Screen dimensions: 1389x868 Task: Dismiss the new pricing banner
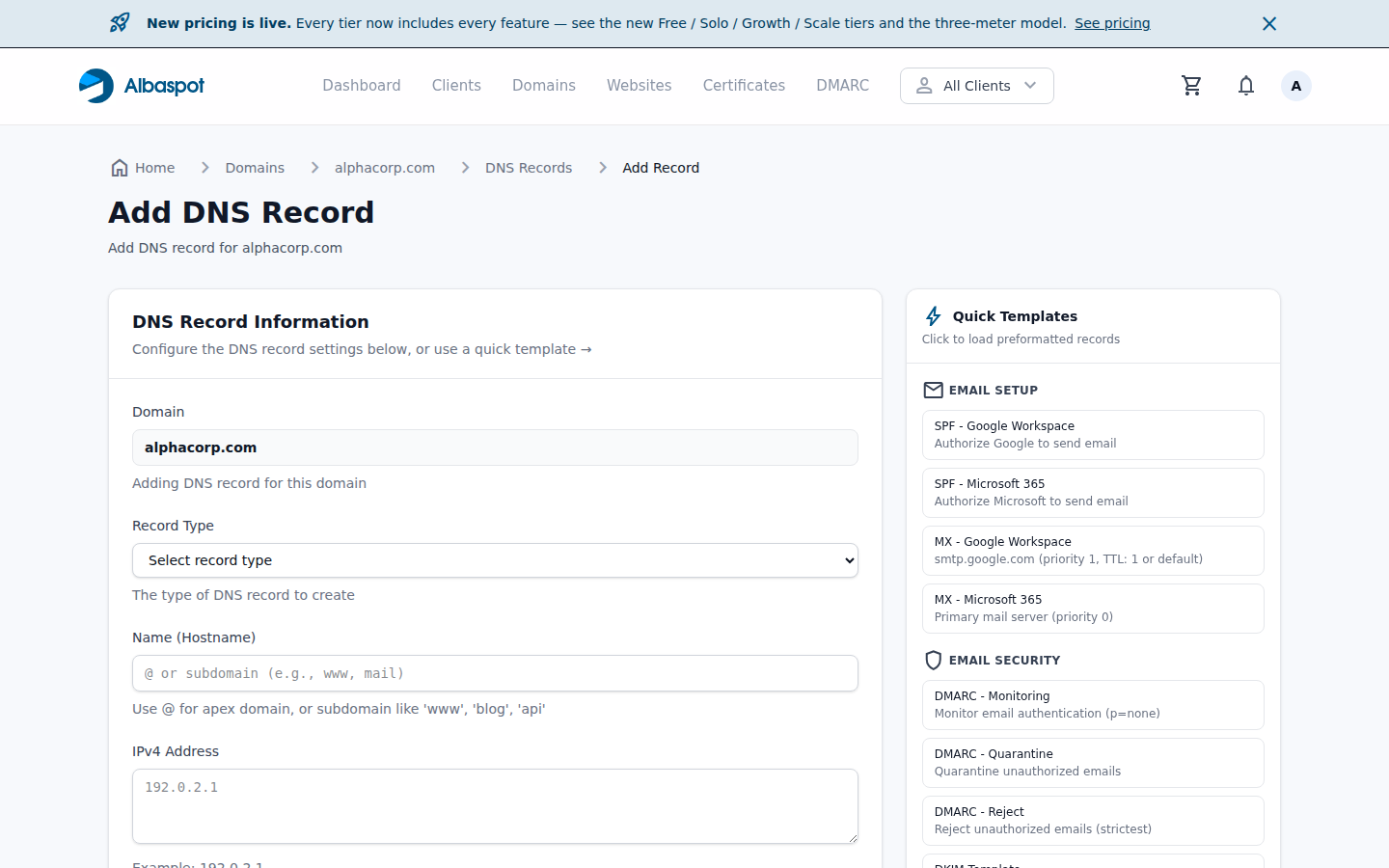pos(1269,23)
